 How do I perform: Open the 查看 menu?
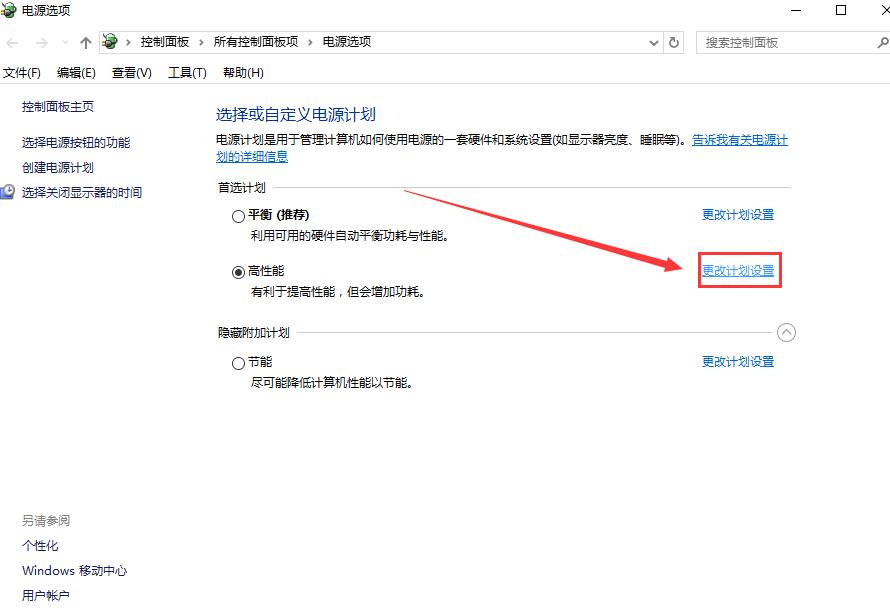tap(131, 72)
